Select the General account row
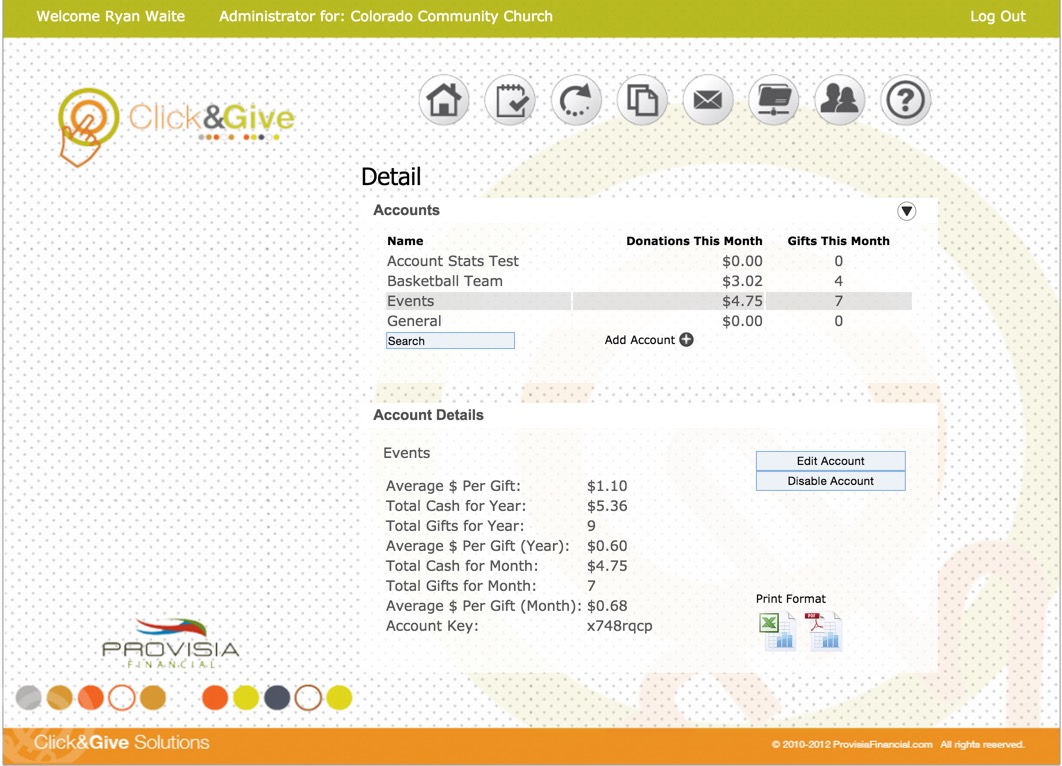 (x=648, y=321)
